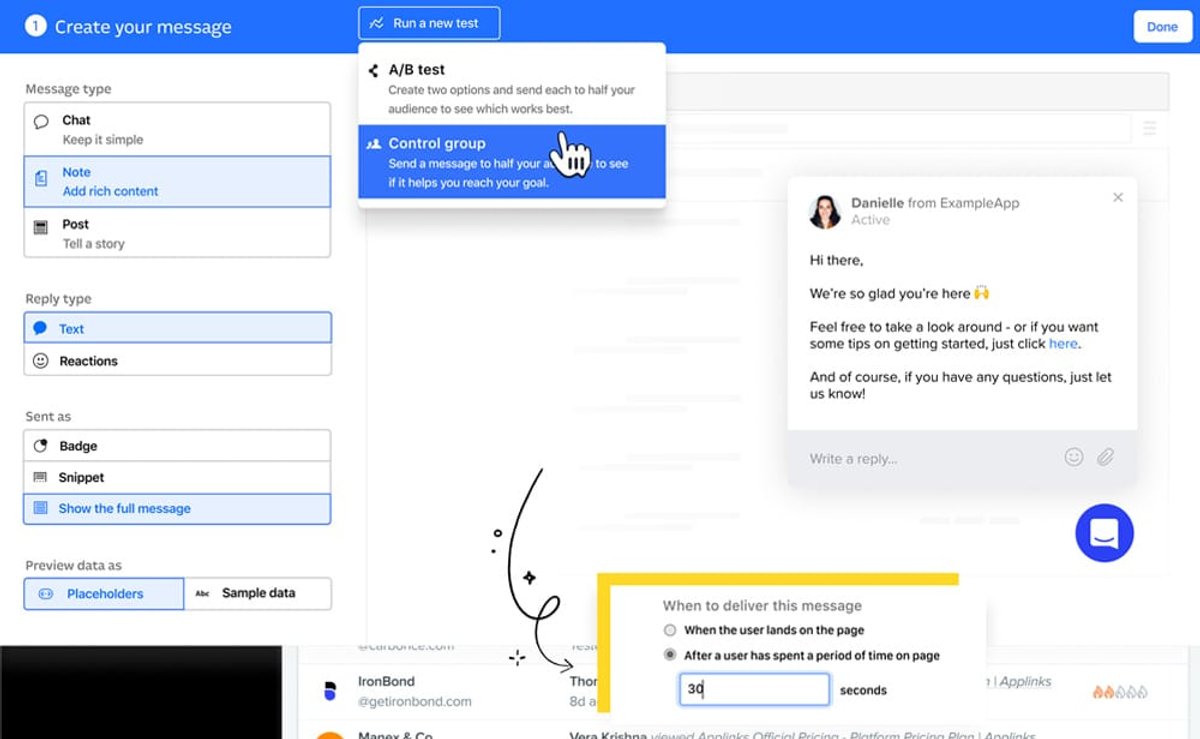Click Danielle's profile avatar
The width and height of the screenshot is (1200, 739).
(x=825, y=211)
